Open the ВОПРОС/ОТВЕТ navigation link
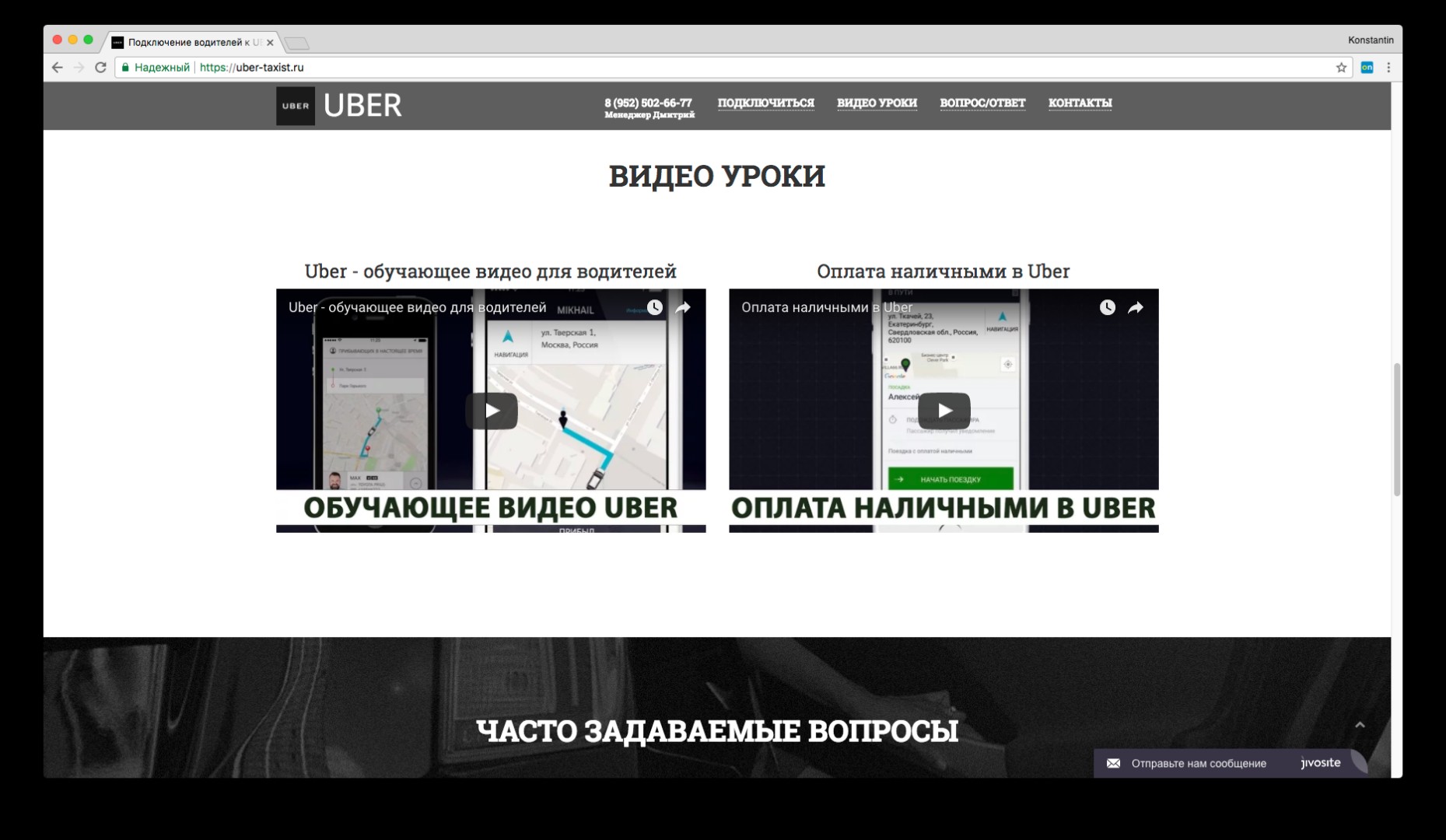Viewport: 1446px width, 840px height. click(x=982, y=103)
